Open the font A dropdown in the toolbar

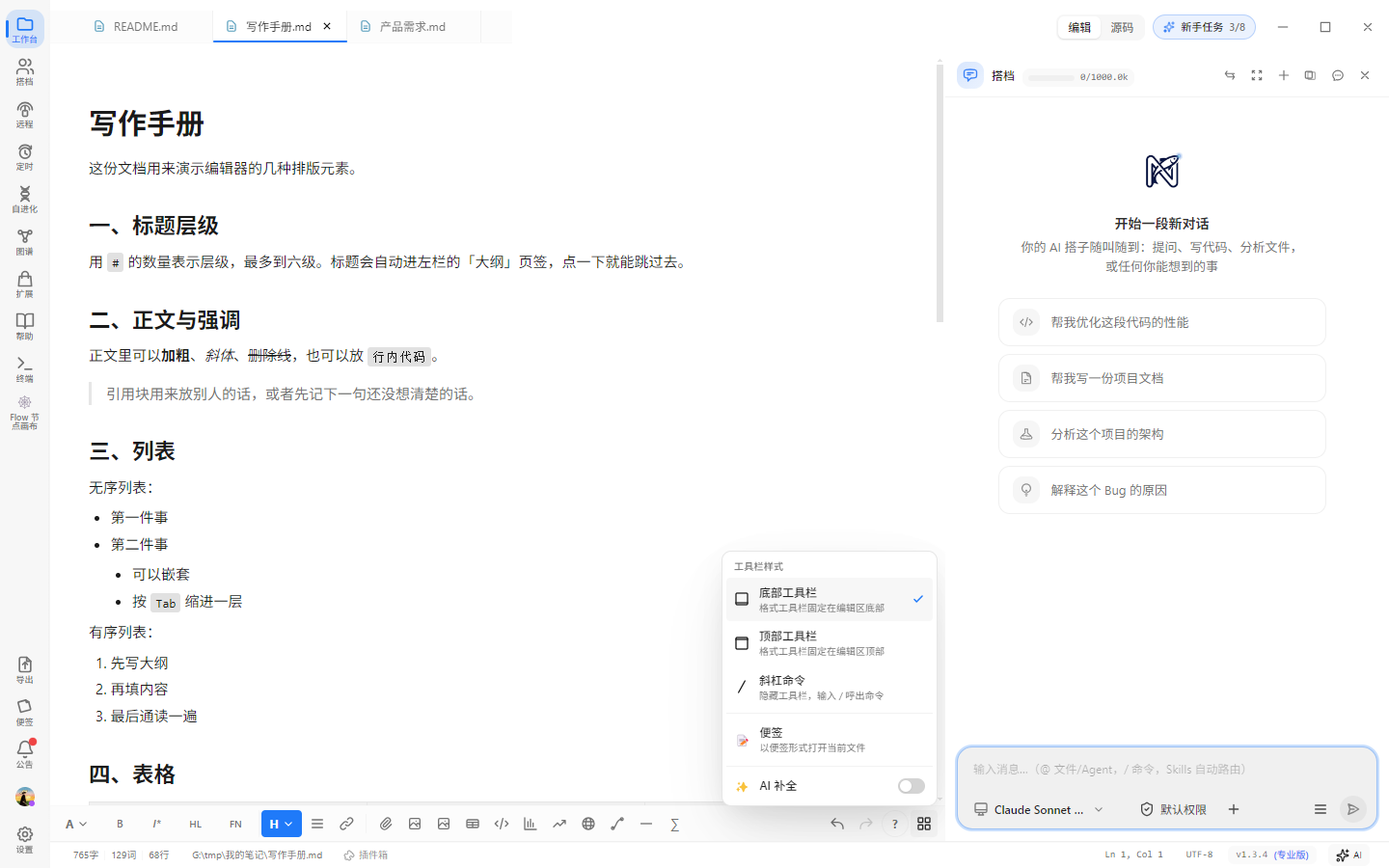76,824
